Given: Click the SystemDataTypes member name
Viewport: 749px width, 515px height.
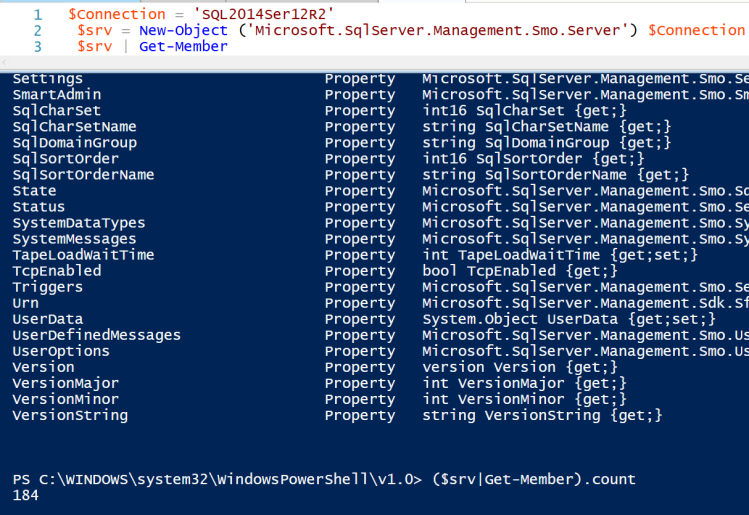Looking at the screenshot, I should coord(79,223).
